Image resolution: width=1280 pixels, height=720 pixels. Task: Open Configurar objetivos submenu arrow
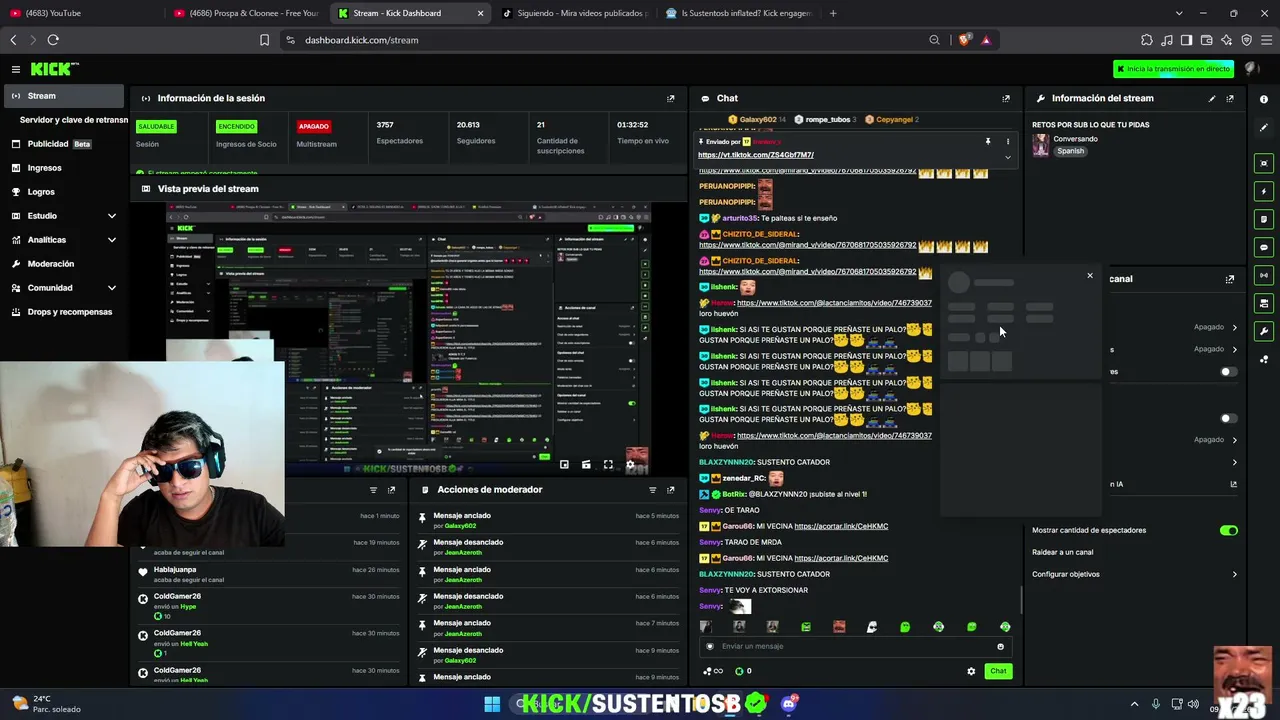(1235, 575)
